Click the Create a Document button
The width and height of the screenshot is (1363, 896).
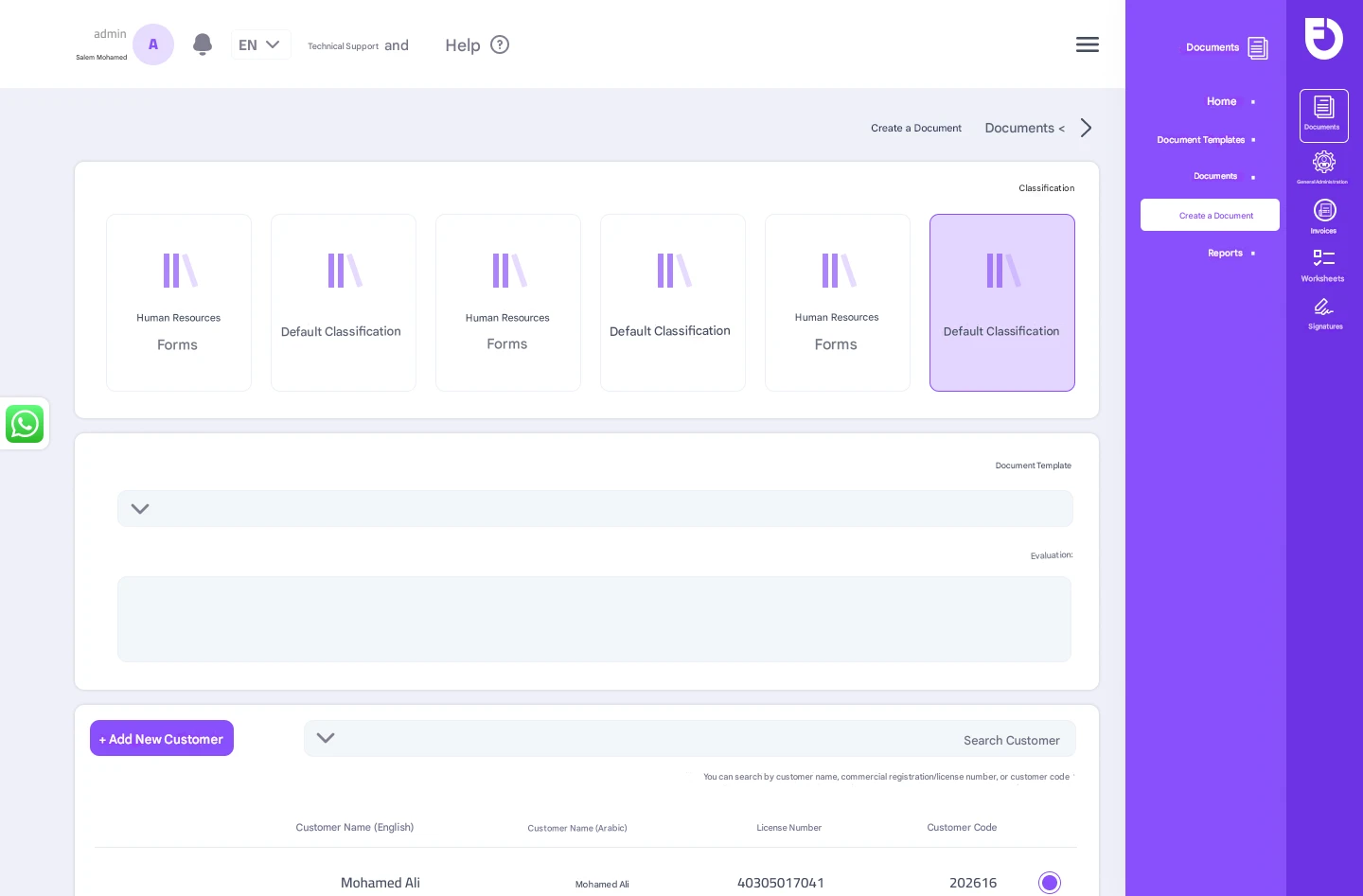pos(1210,215)
